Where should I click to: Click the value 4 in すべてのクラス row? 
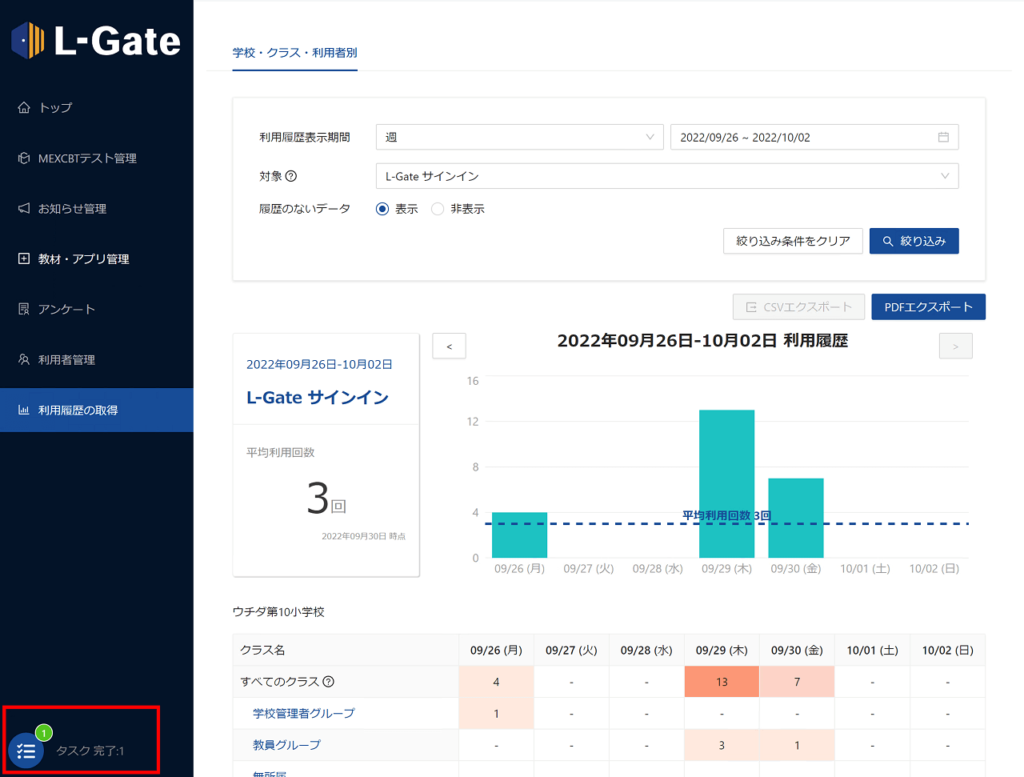pos(496,682)
